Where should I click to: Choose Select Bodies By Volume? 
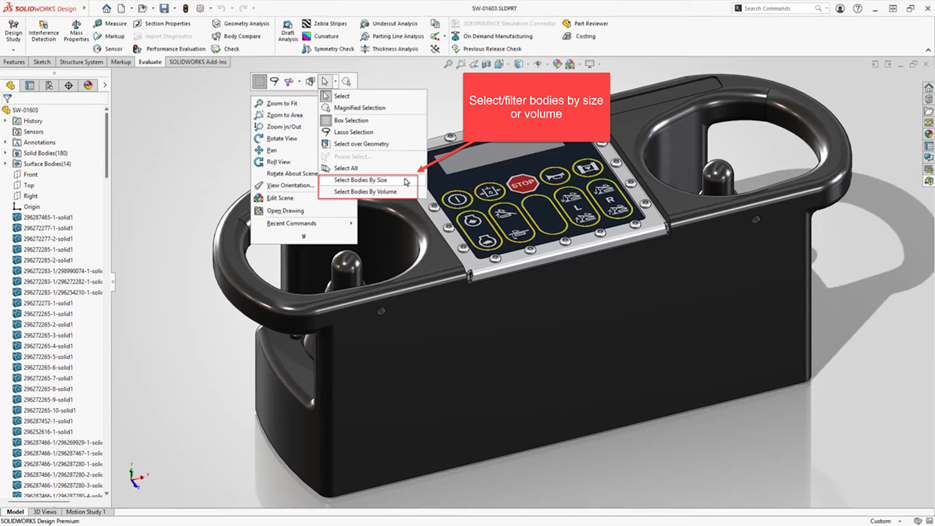[x=365, y=192]
